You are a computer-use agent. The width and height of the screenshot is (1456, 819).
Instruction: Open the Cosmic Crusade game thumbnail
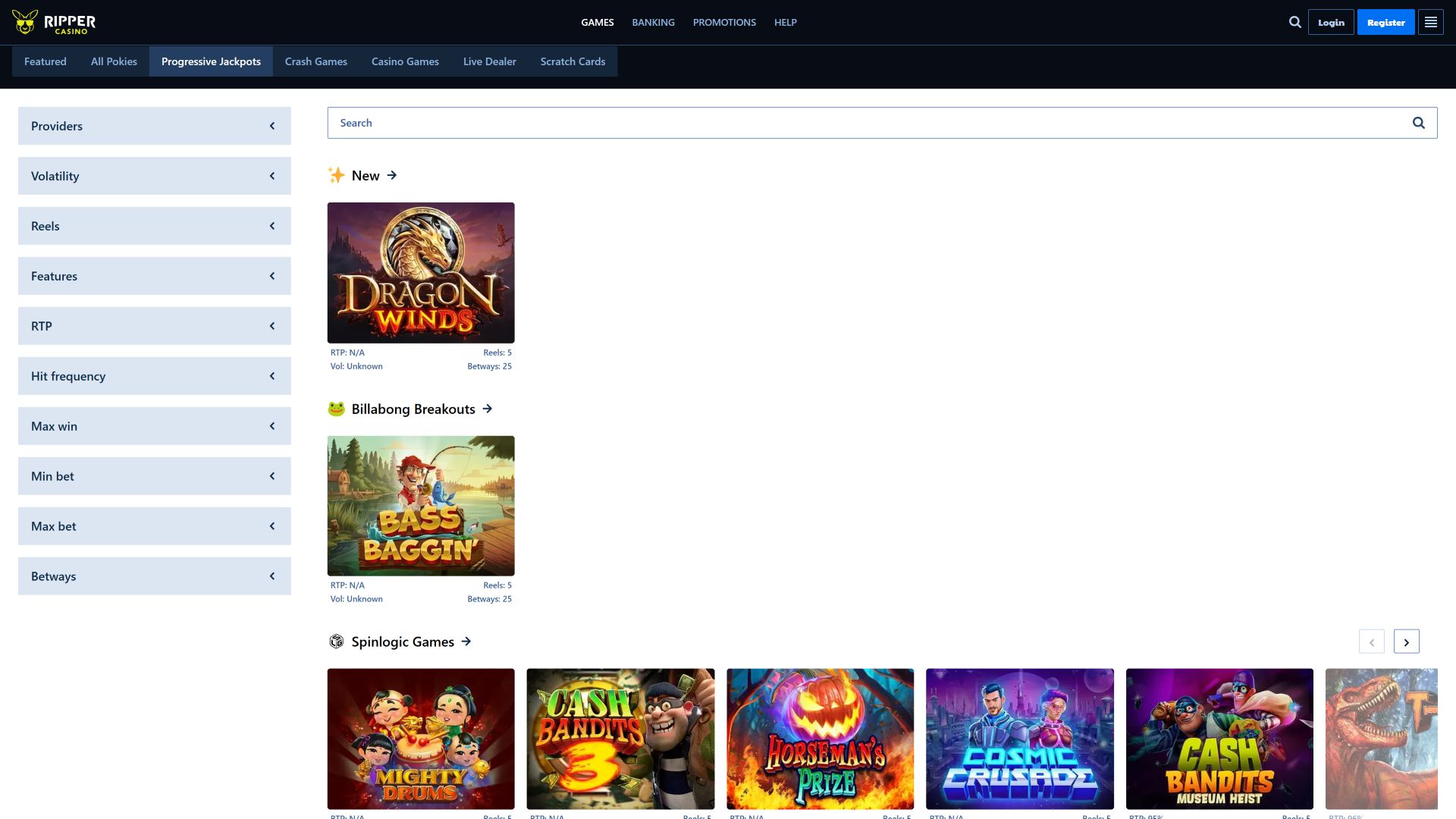coord(1020,739)
